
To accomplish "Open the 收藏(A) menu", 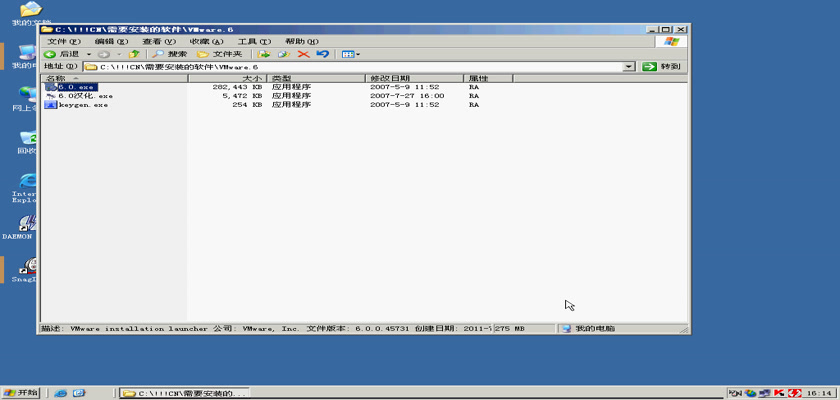I will 206,41.
